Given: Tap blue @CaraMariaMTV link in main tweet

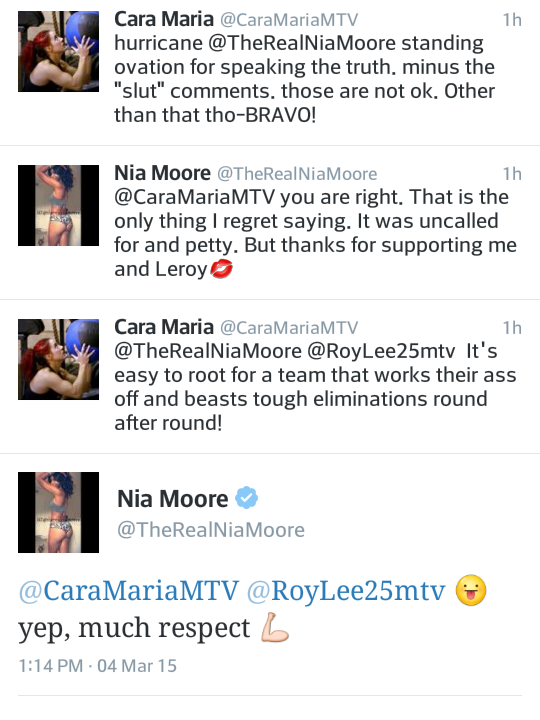Looking at the screenshot, I should 129,591.
